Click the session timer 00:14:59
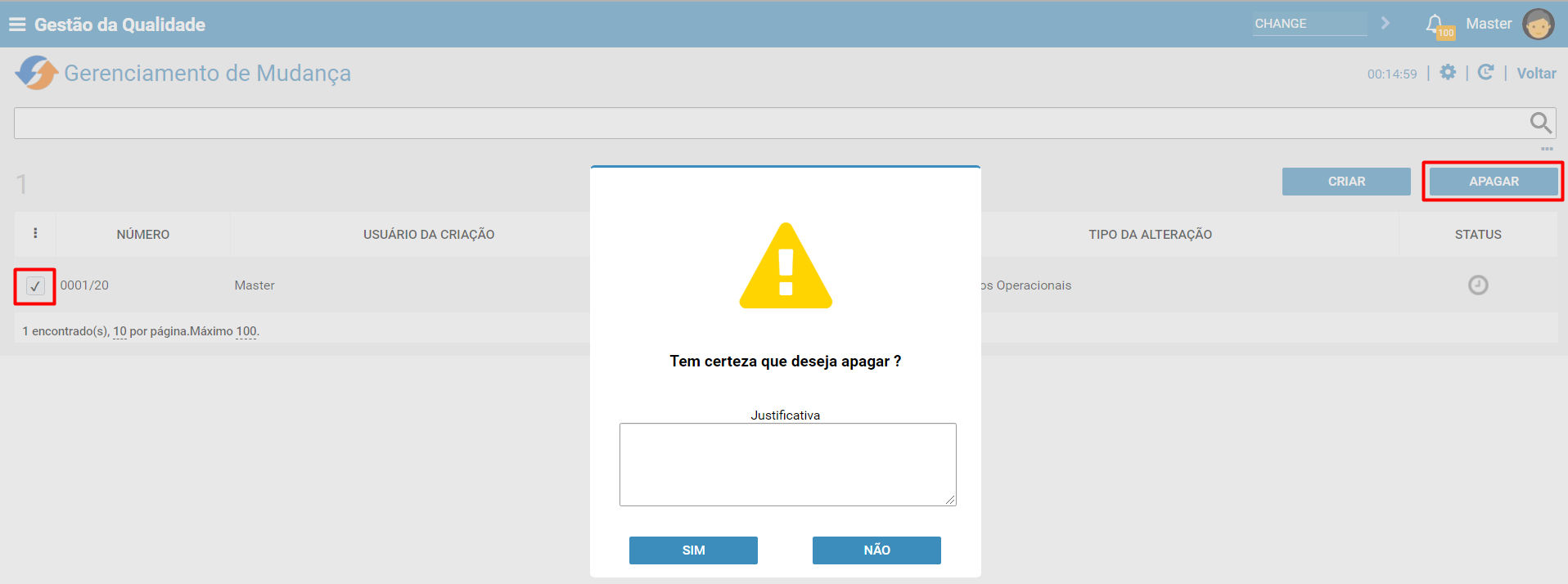Screen dimensions: 1568x584 click(1392, 74)
